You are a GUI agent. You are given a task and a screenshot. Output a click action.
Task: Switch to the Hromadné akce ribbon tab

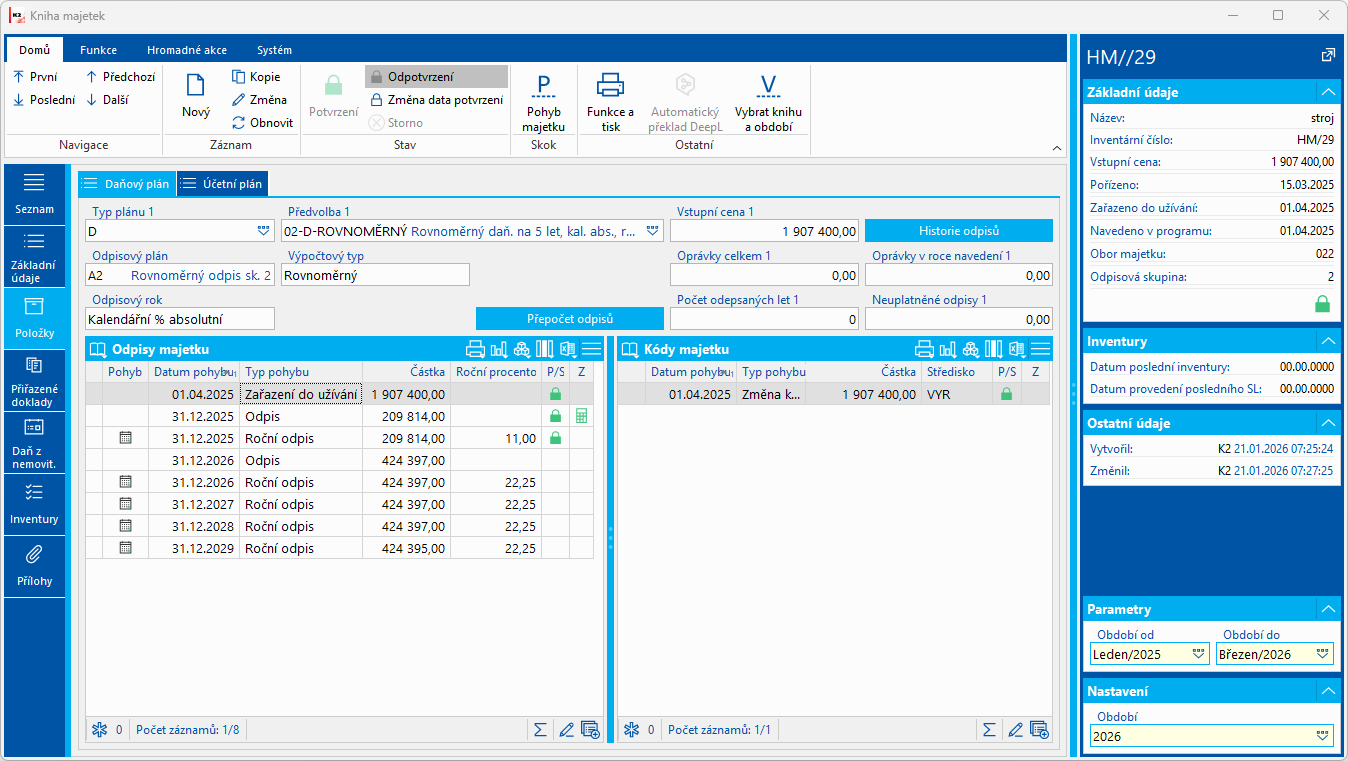186,50
